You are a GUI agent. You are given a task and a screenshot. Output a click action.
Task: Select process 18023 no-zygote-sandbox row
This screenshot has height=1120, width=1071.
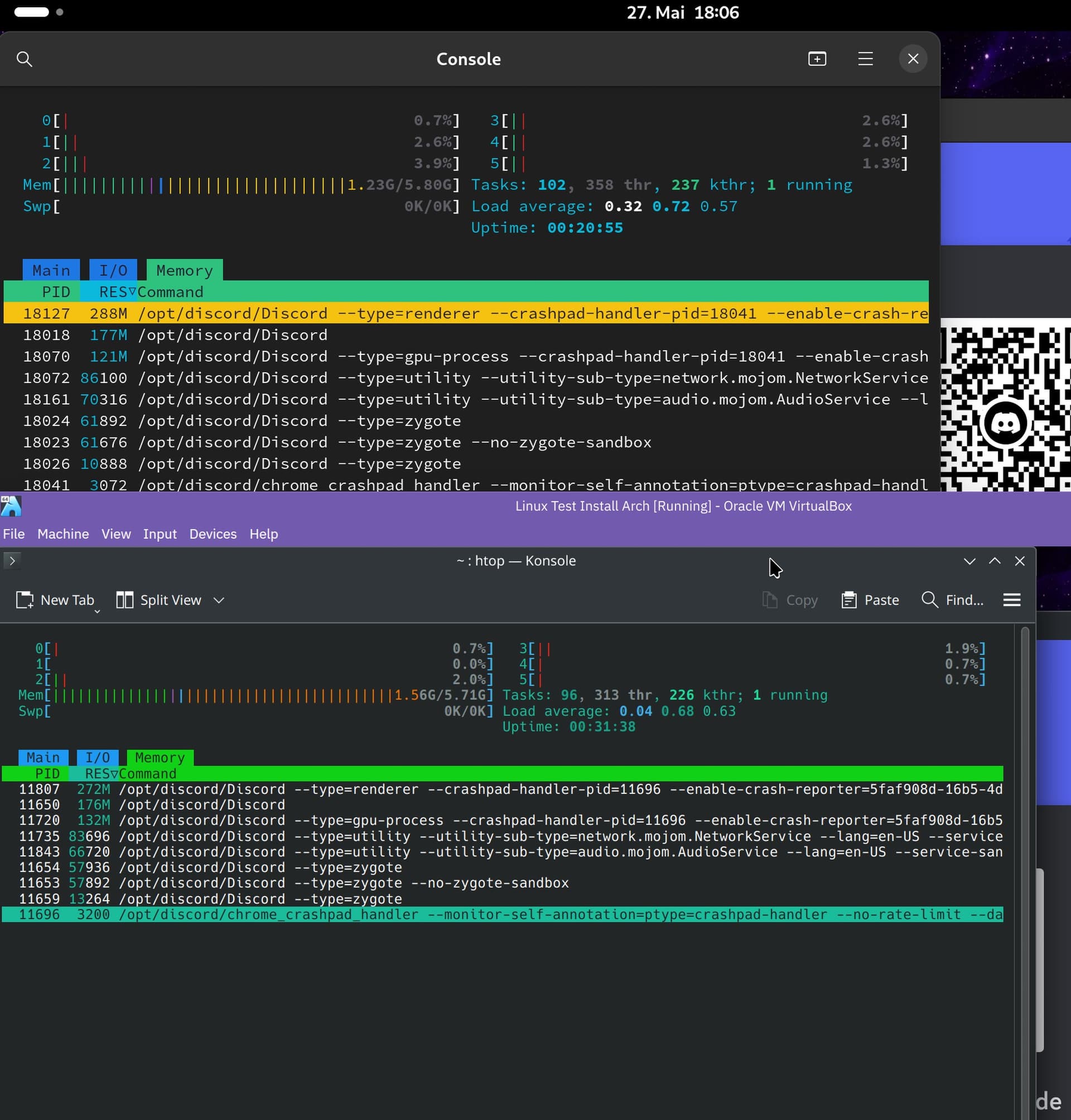[x=466, y=442]
